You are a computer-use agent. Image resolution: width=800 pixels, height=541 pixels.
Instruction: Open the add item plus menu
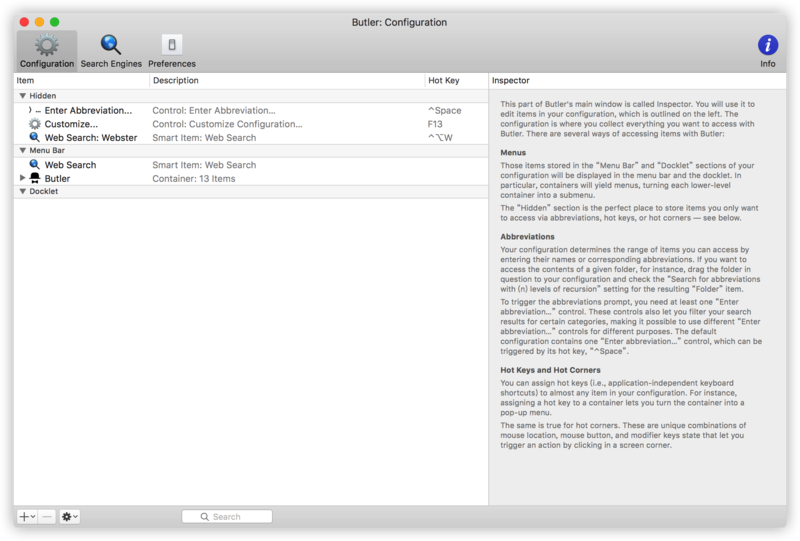27,517
